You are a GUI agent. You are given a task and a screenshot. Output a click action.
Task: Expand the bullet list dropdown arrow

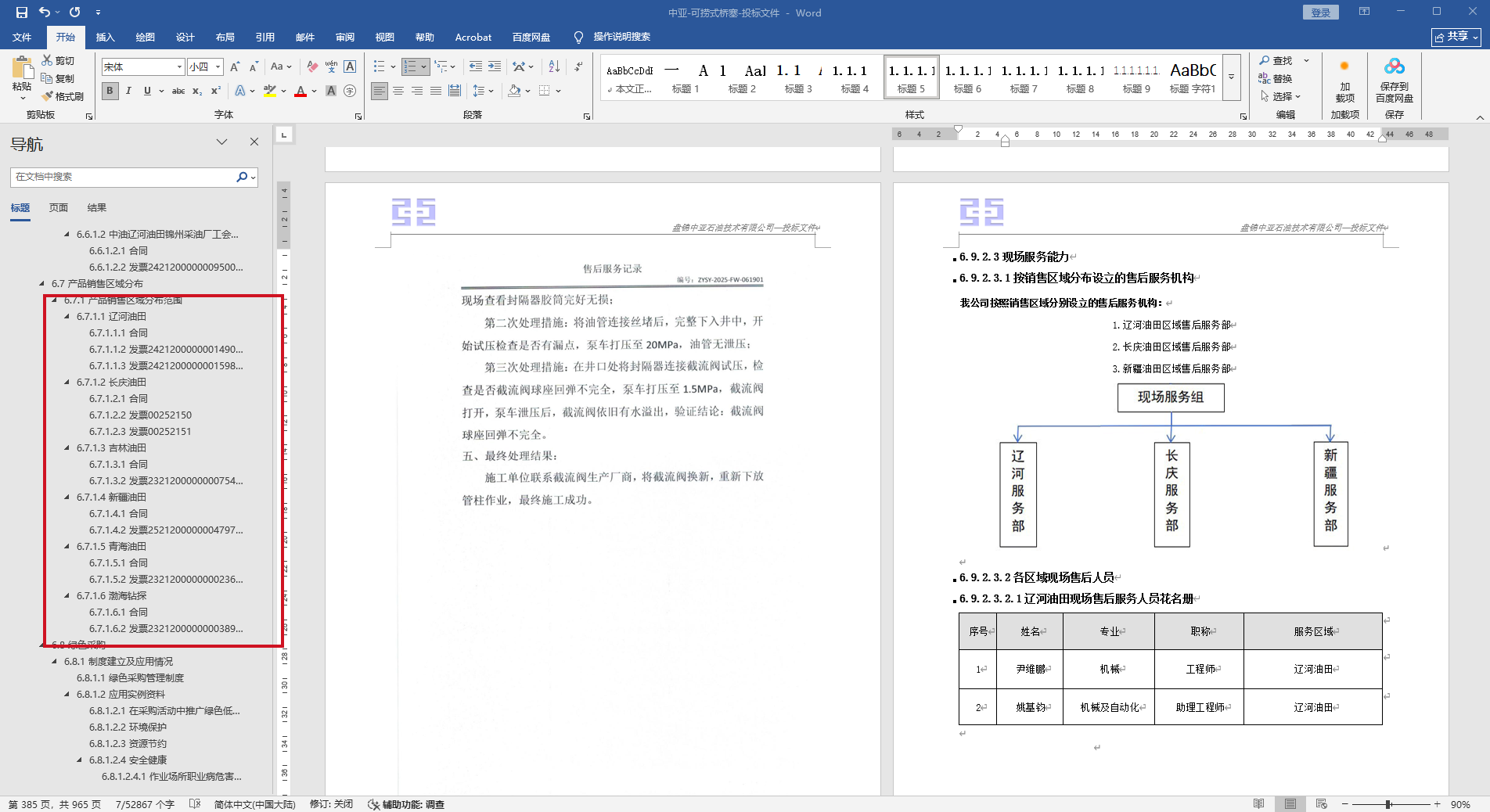[393, 67]
